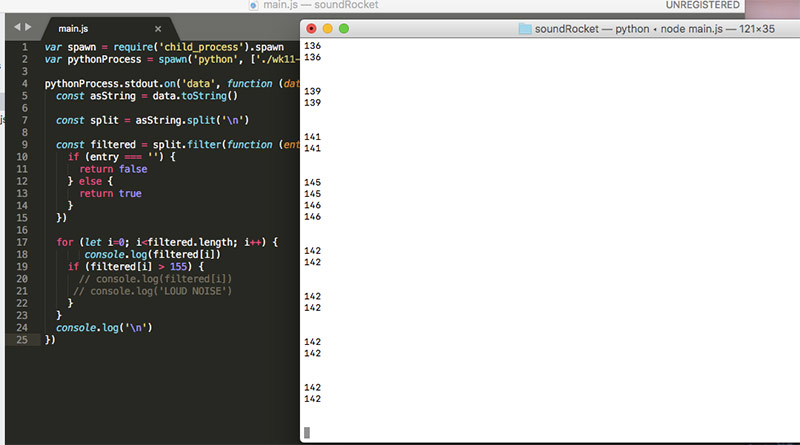Minimize the terminal window with the yellow button
Viewport: 800px width, 445px height.
pyautogui.click(x=328, y=29)
